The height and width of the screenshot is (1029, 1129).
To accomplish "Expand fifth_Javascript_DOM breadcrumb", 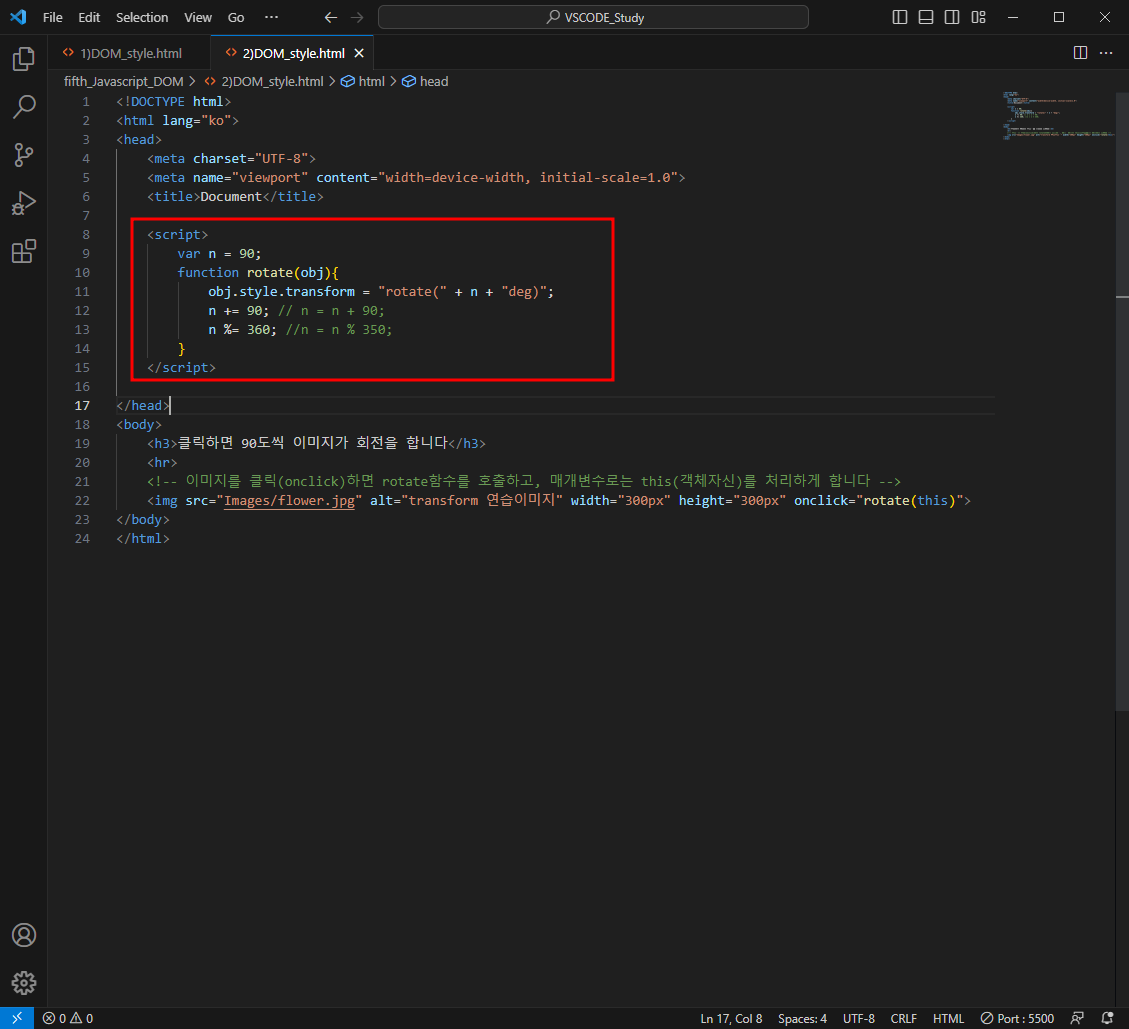I will point(123,81).
